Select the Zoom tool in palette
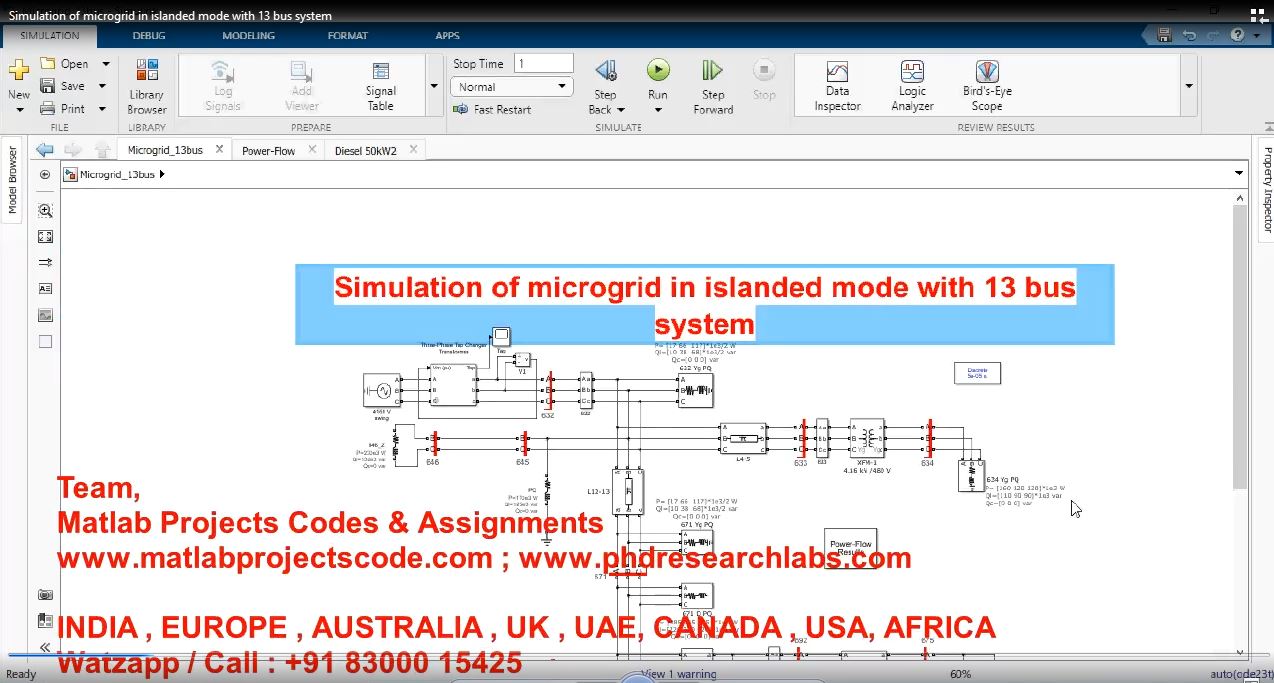Viewport: 1274px width, 683px height. click(45, 211)
